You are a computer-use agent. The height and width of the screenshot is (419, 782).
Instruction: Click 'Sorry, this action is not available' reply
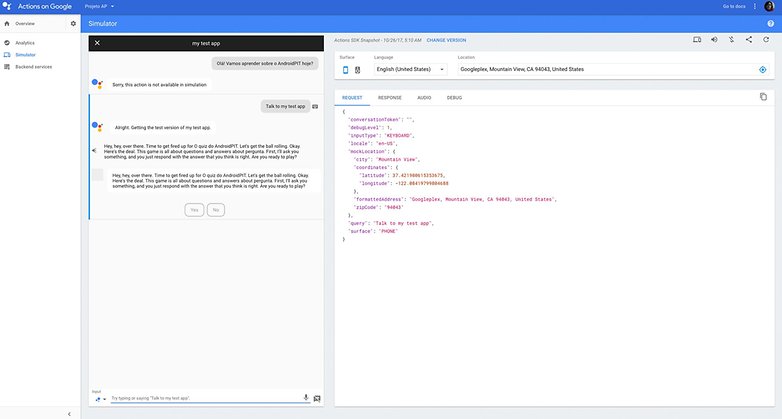click(159, 85)
